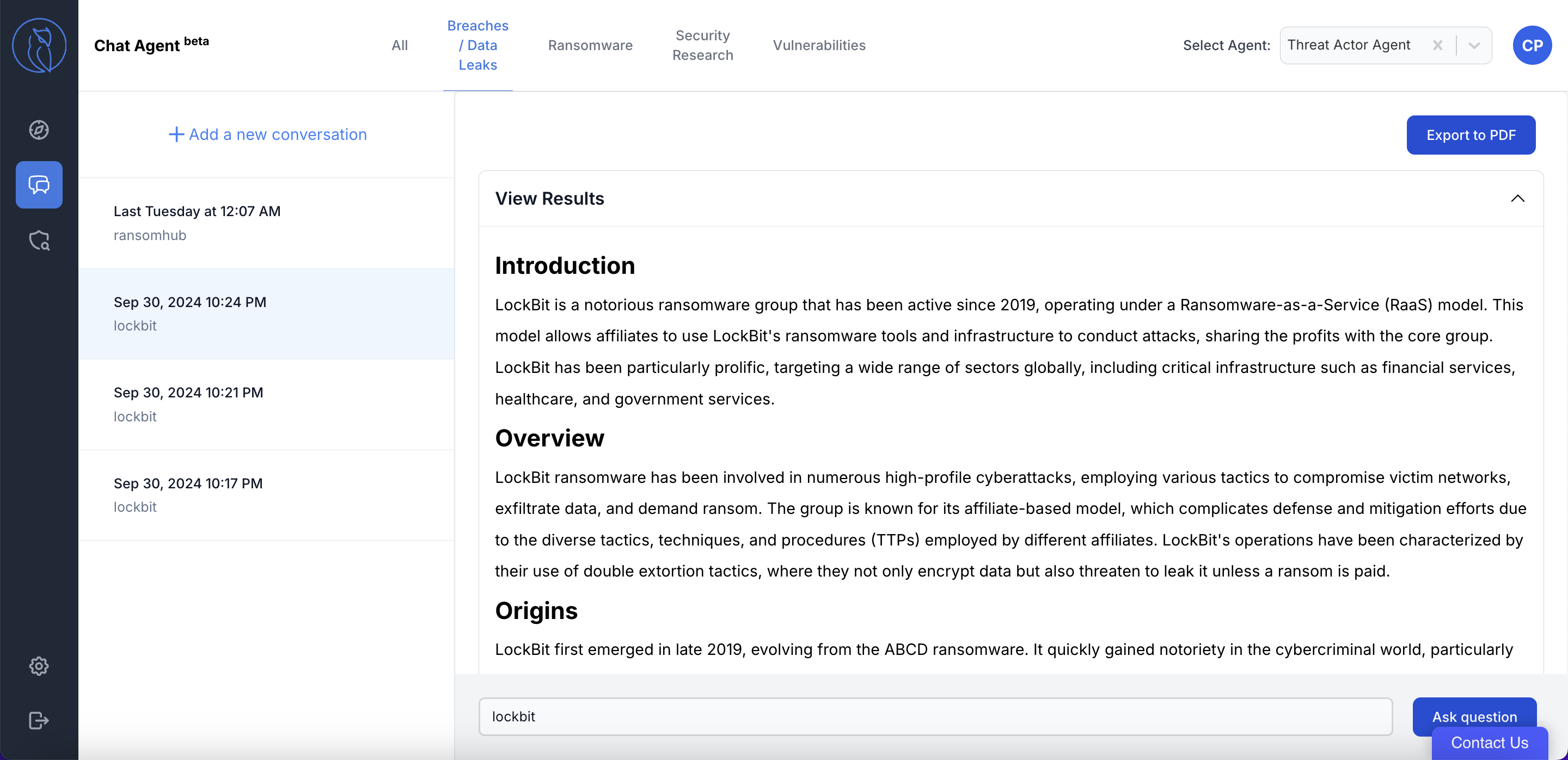Viewport: 1568px width, 760px height.
Task: Switch to the All tab
Action: pos(399,45)
